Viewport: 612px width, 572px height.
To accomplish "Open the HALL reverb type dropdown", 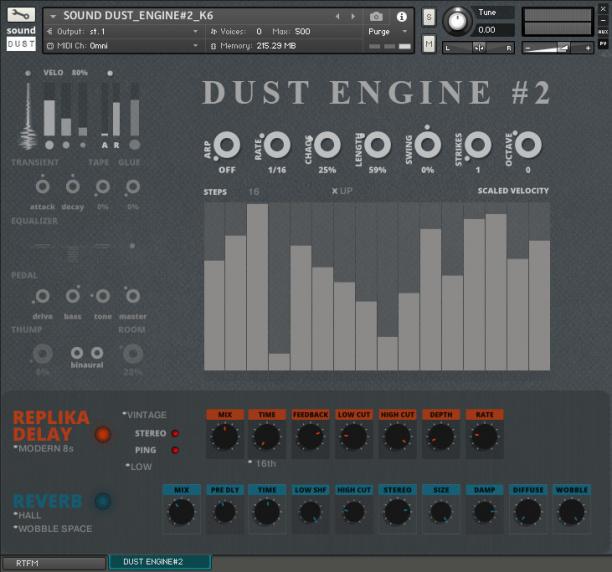I will pyautogui.click(x=27, y=515).
